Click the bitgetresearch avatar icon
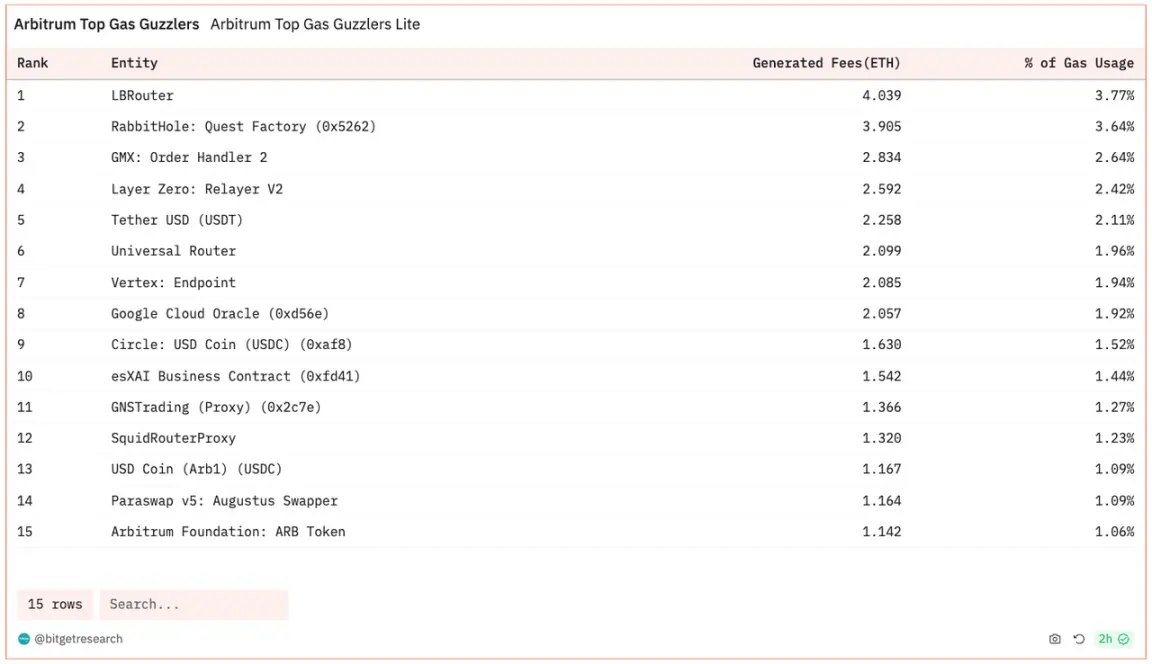 (24, 639)
